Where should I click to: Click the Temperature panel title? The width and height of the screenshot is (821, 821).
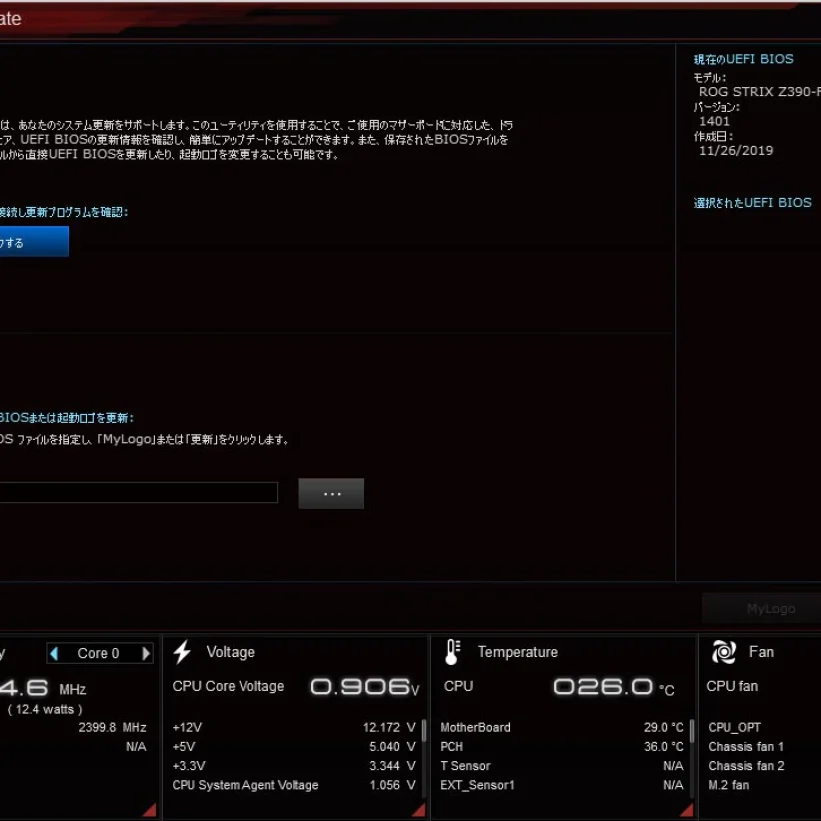(x=518, y=652)
